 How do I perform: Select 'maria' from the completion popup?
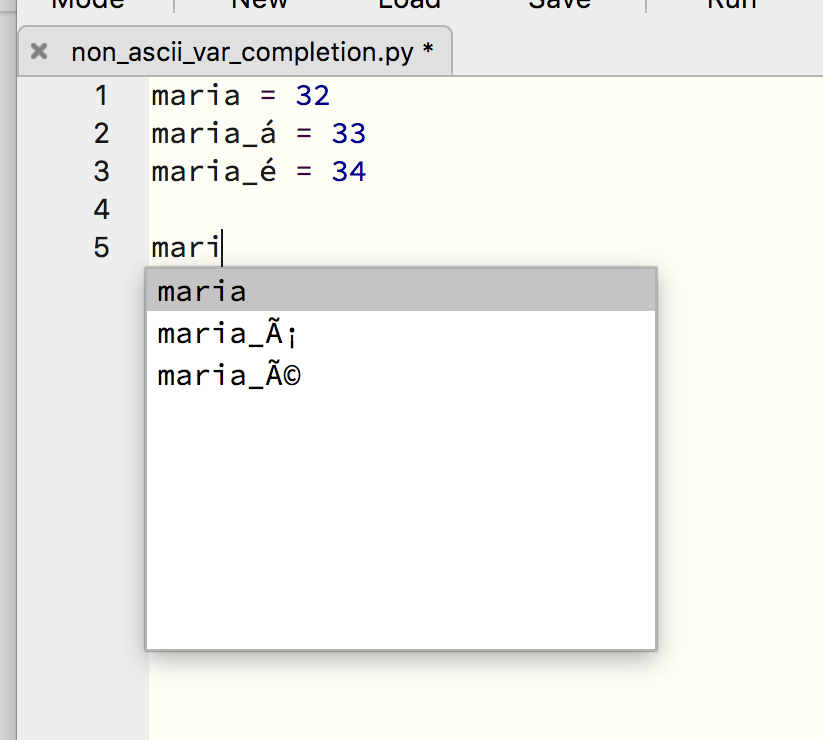click(x=202, y=290)
